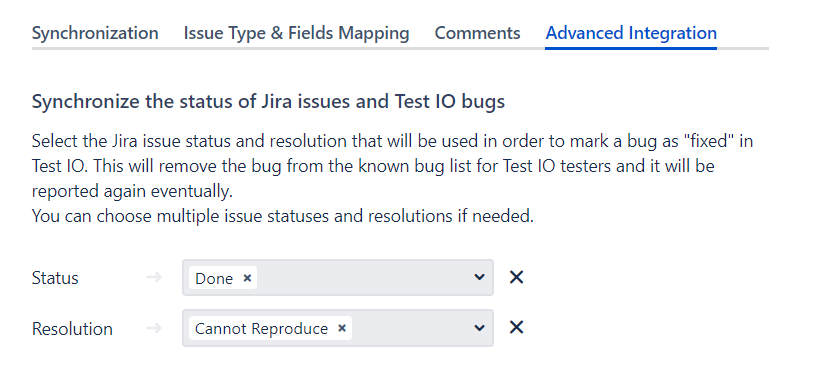Image resolution: width=813 pixels, height=370 pixels.
Task: Select the Advanced Integration tab
Action: [631, 33]
